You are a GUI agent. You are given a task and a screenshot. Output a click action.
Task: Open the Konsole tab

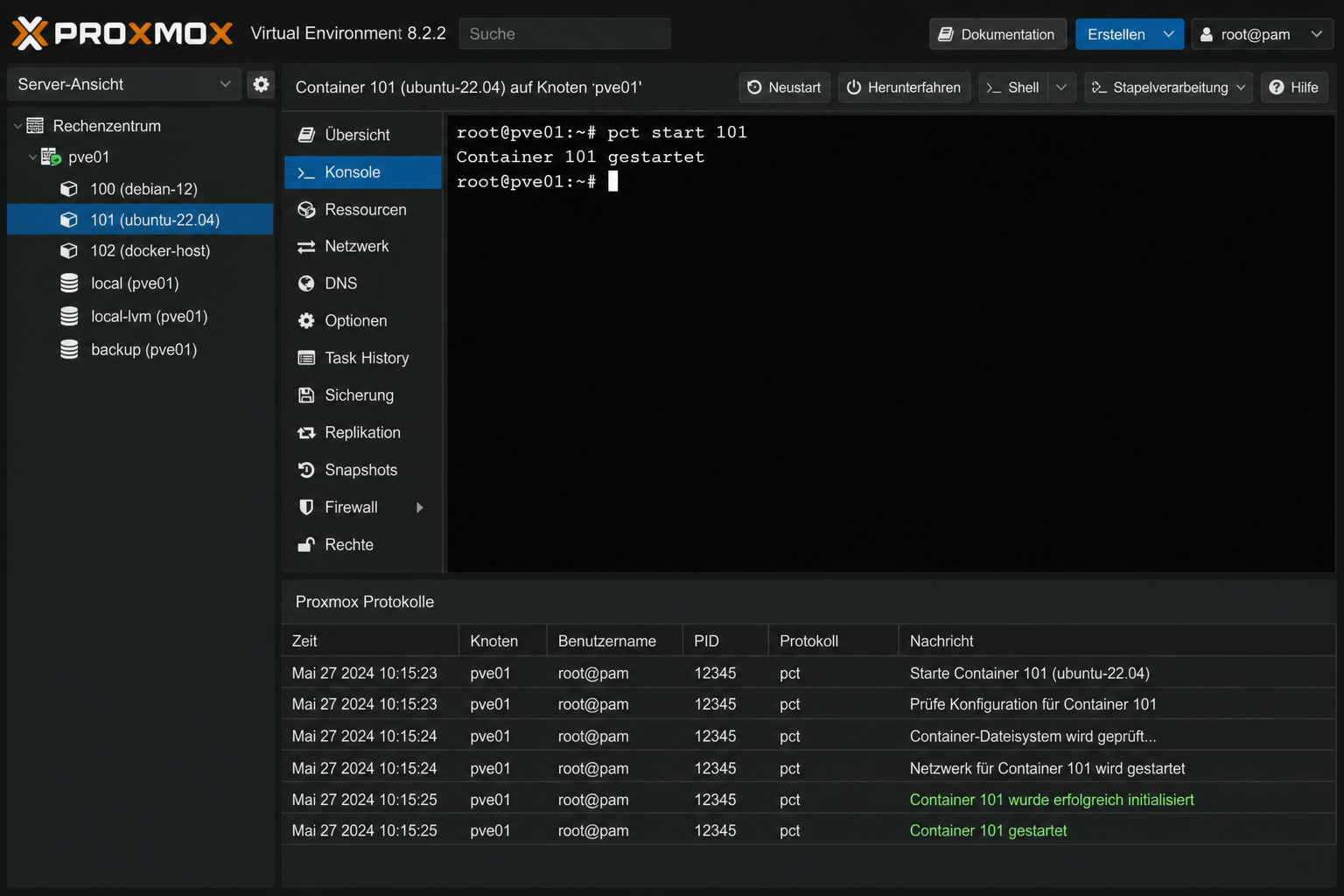pyautogui.click(x=363, y=172)
